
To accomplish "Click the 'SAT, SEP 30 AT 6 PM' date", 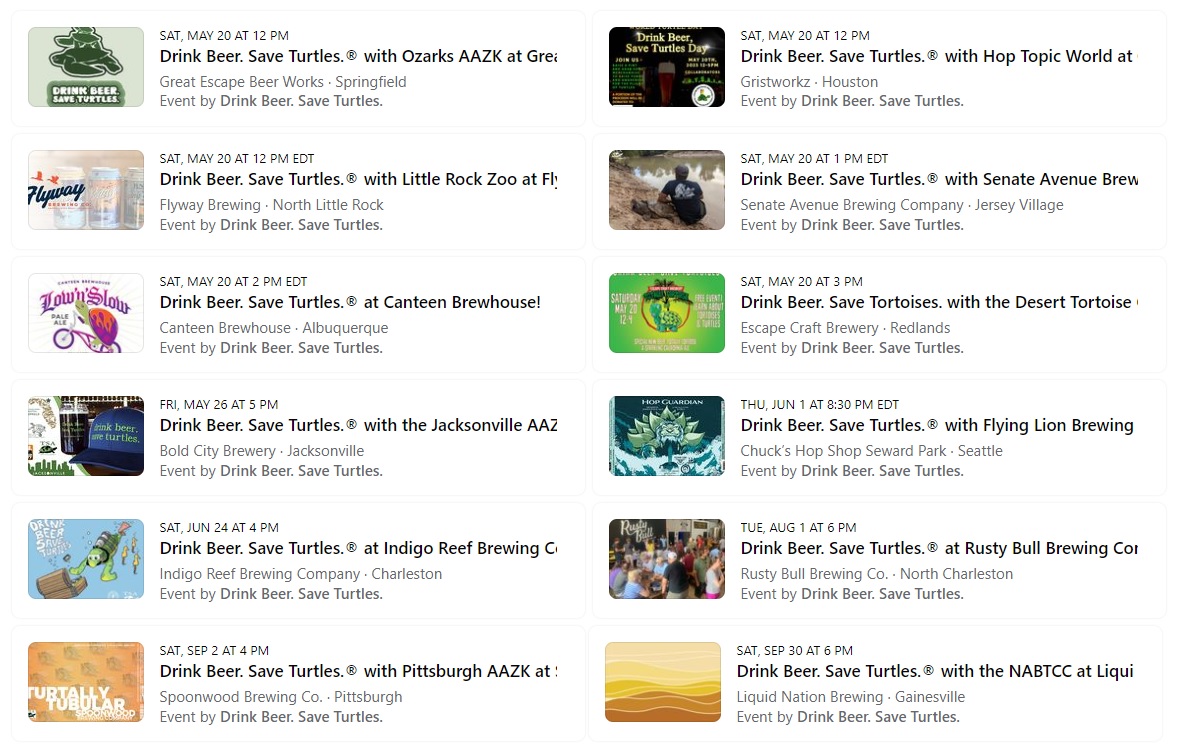I will tap(795, 651).
